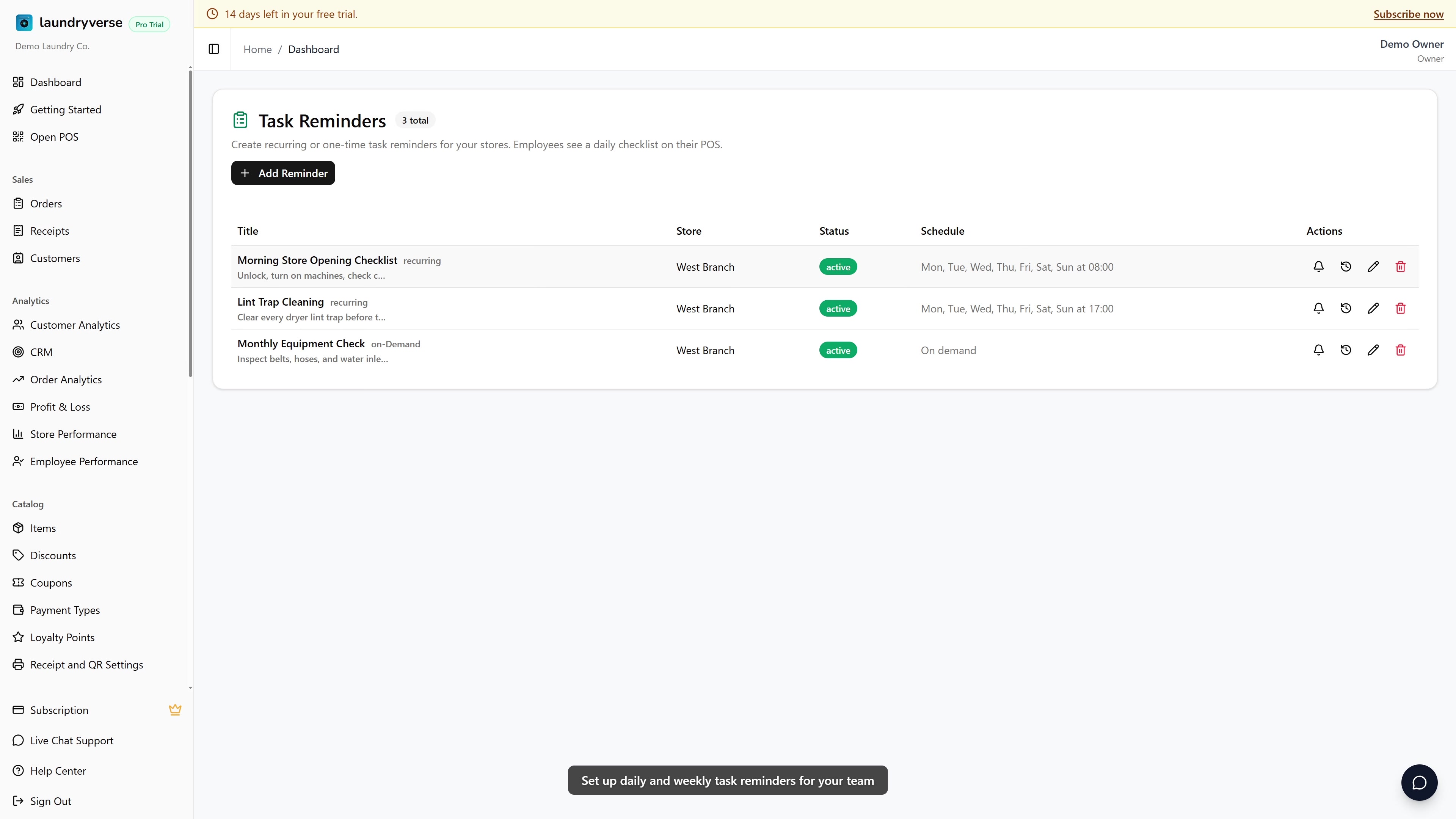Delete the Monthly Equipment Check reminder
This screenshot has width=1456, height=819.
tap(1400, 350)
